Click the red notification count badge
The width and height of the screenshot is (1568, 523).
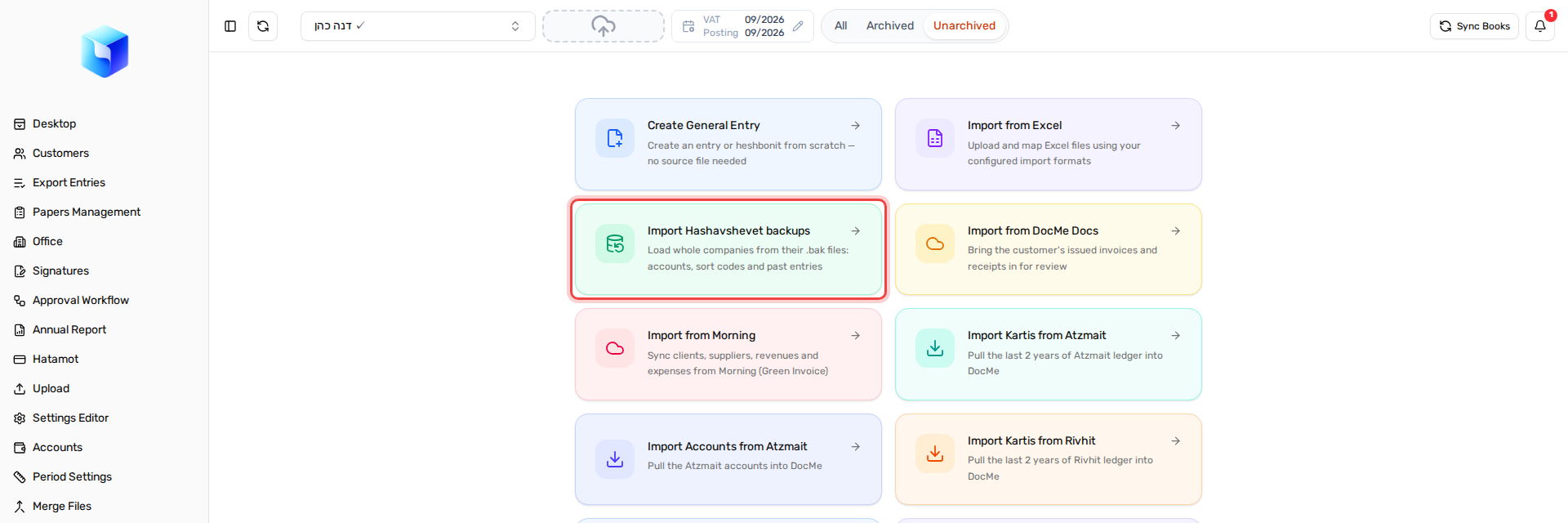(x=1550, y=15)
